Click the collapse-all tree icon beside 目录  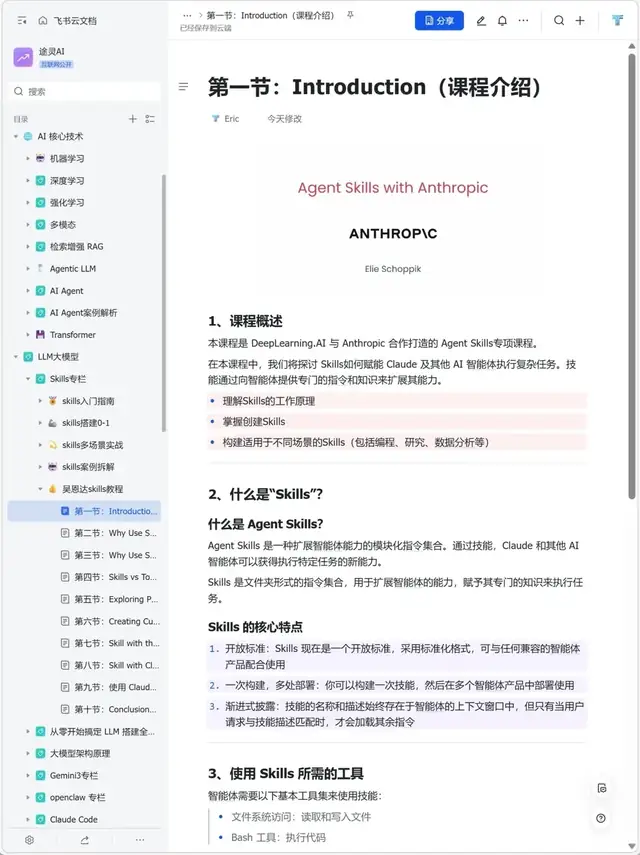click(x=150, y=119)
